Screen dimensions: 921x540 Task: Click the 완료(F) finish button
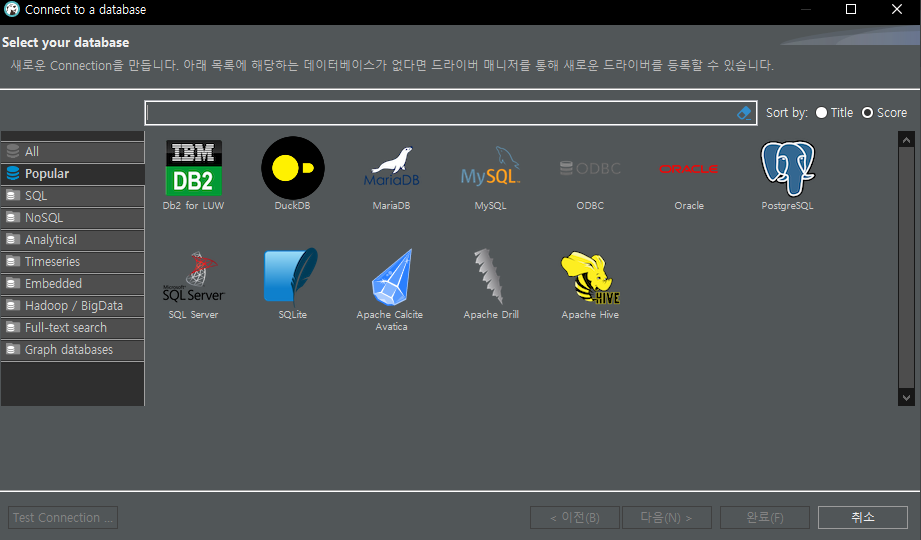(765, 518)
